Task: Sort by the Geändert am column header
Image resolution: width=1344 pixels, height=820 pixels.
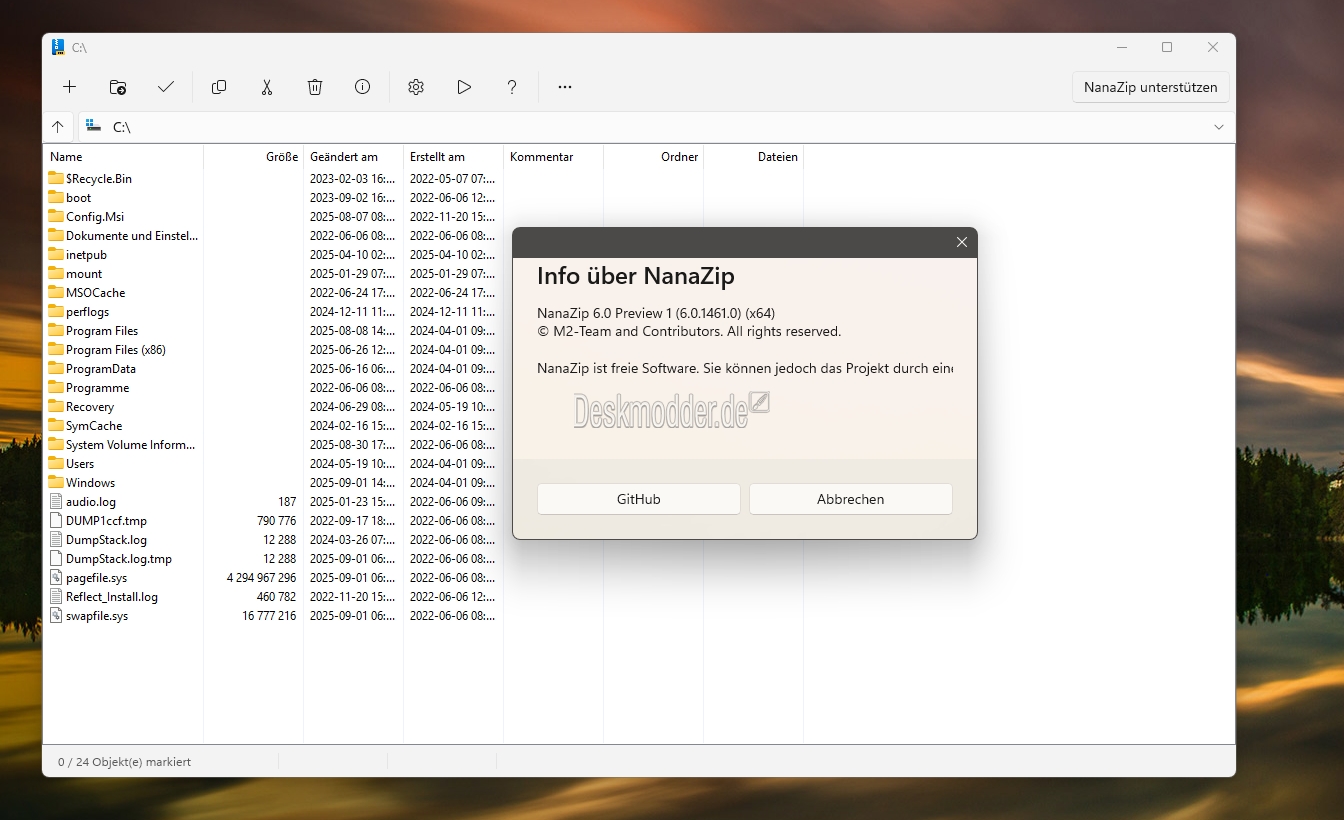Action: point(354,157)
